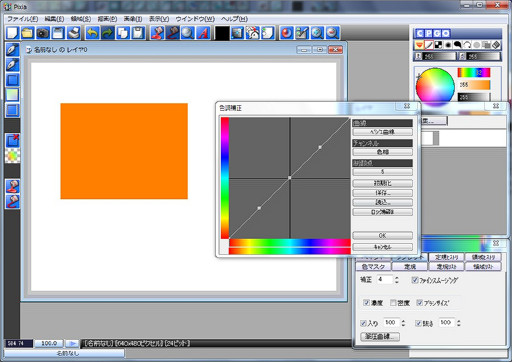Disable the 濃度 checkbox
This screenshot has width=512, height=362.
tap(366, 303)
